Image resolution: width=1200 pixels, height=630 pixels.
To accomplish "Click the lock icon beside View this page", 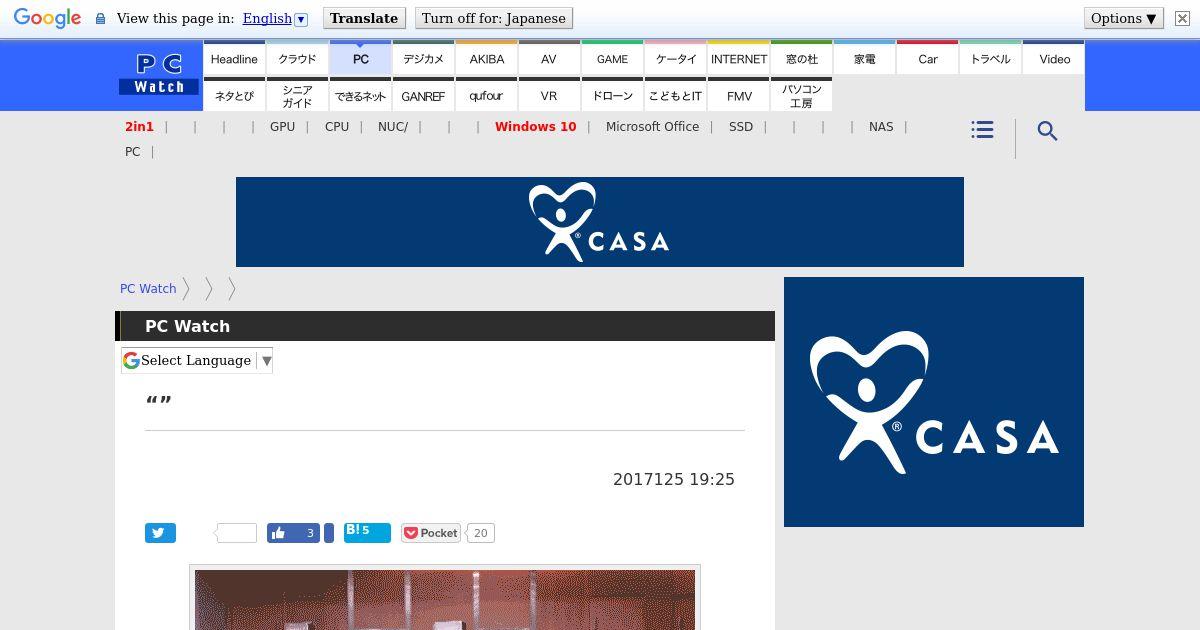I will 100,19.
